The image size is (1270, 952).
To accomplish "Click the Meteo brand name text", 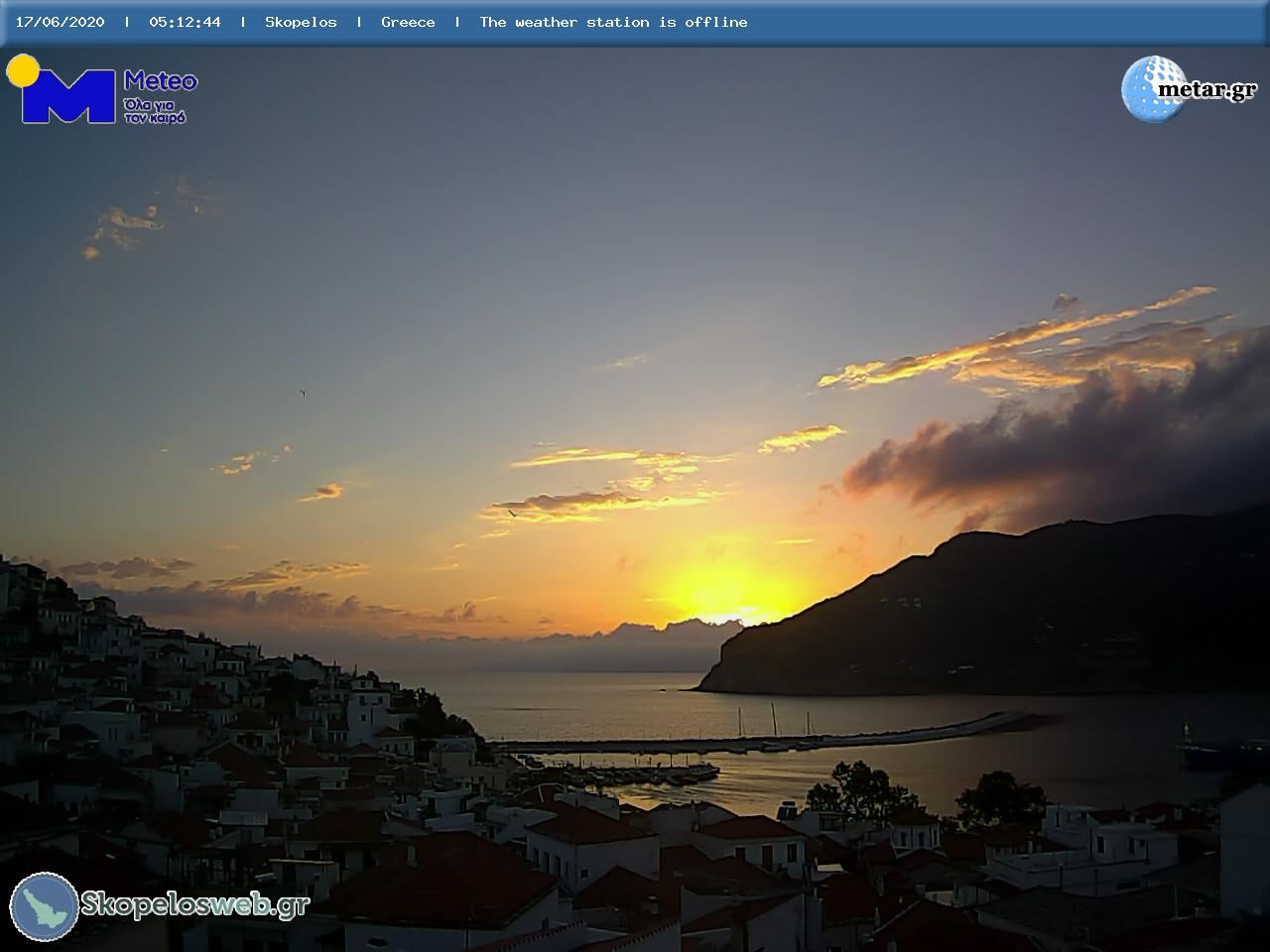I will (160, 80).
